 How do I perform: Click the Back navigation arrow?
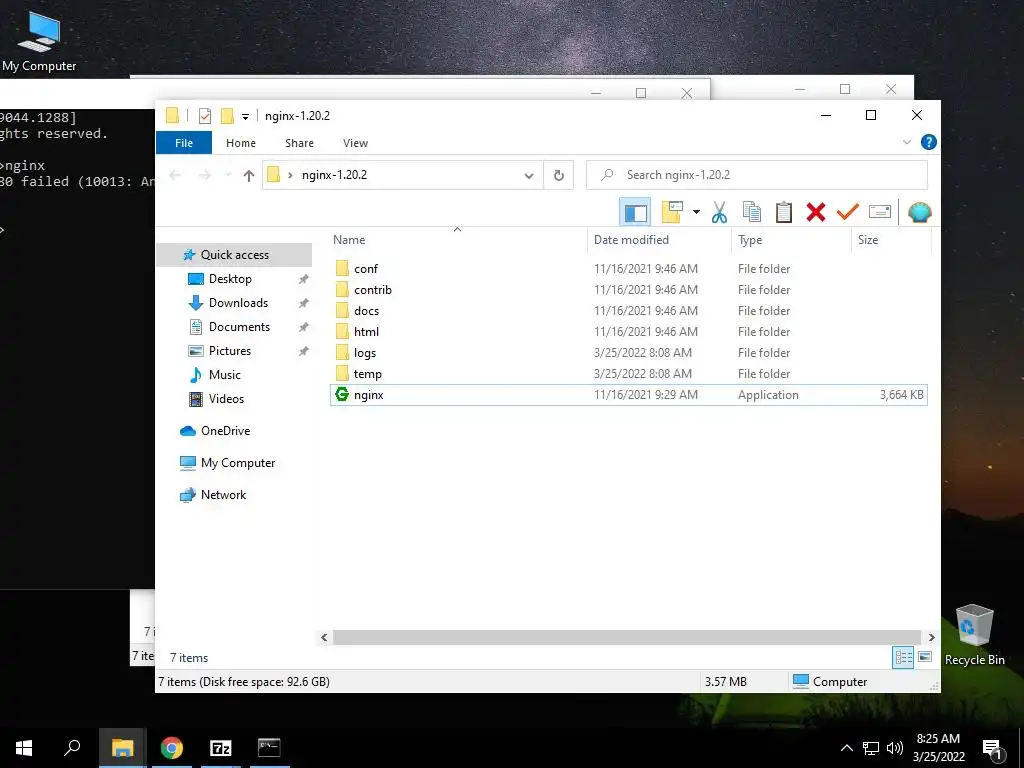tap(175, 175)
